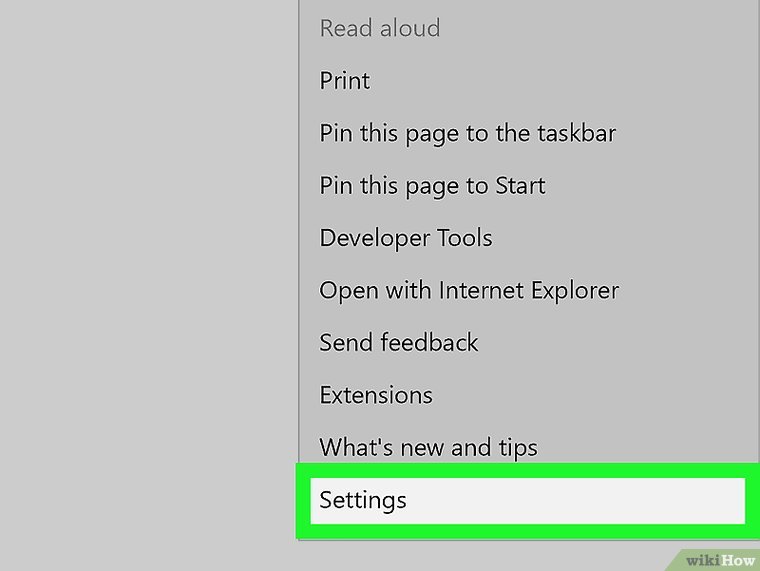This screenshot has height=571, width=760.
Task: Show browser Extensions pane
Action: point(375,395)
